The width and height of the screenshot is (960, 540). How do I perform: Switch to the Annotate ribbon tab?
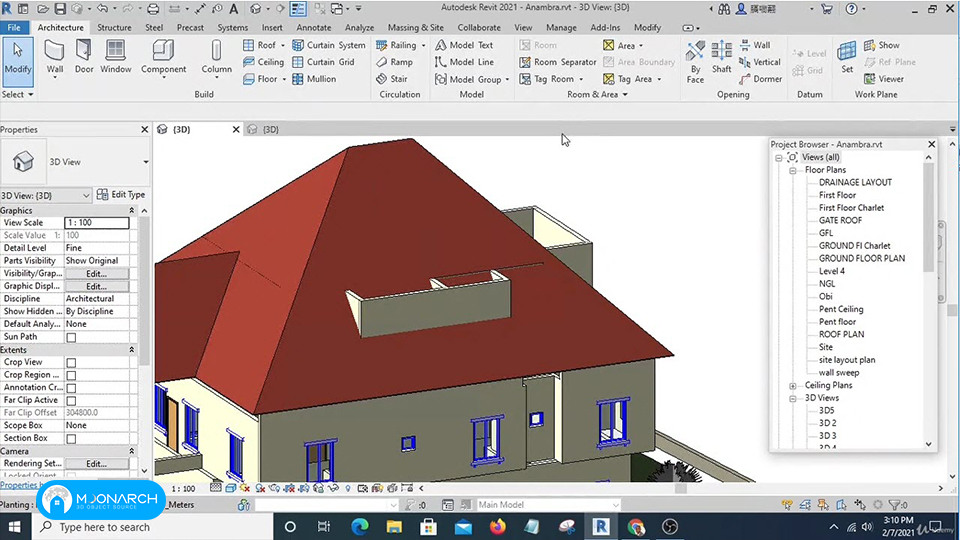click(313, 28)
